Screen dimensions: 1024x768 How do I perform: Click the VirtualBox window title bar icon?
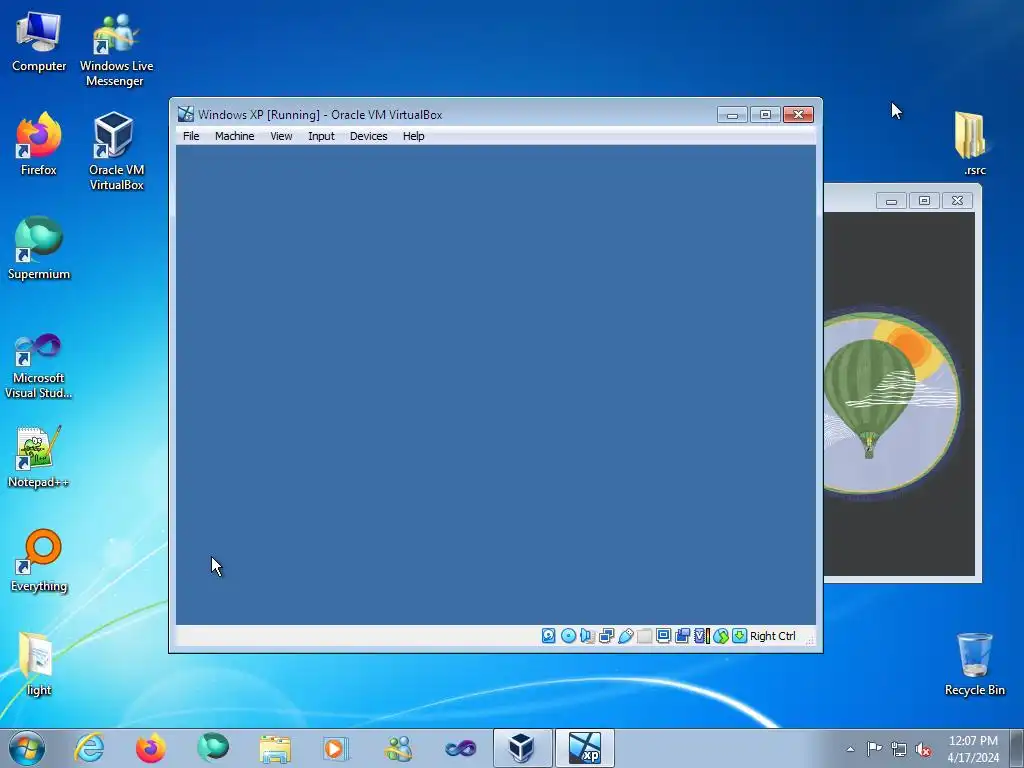pos(186,114)
